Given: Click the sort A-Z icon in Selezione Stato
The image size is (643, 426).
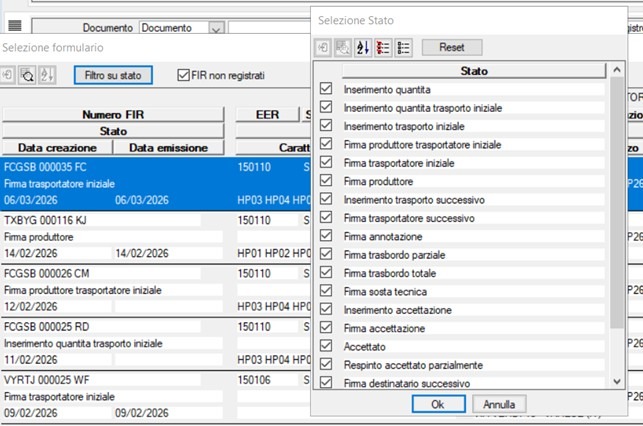Looking at the screenshot, I should (x=360, y=47).
